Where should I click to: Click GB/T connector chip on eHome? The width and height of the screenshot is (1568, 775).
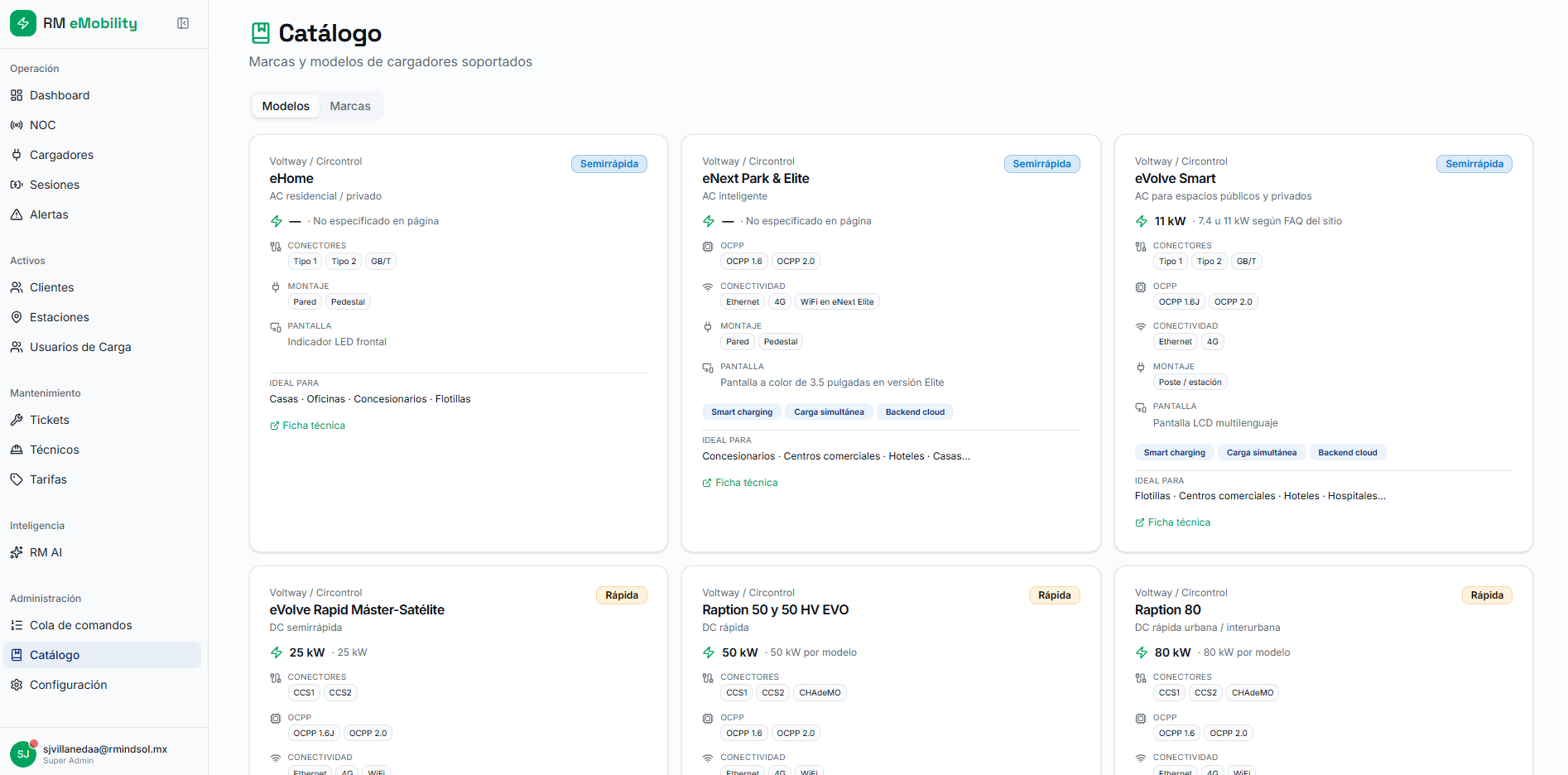[x=381, y=262]
